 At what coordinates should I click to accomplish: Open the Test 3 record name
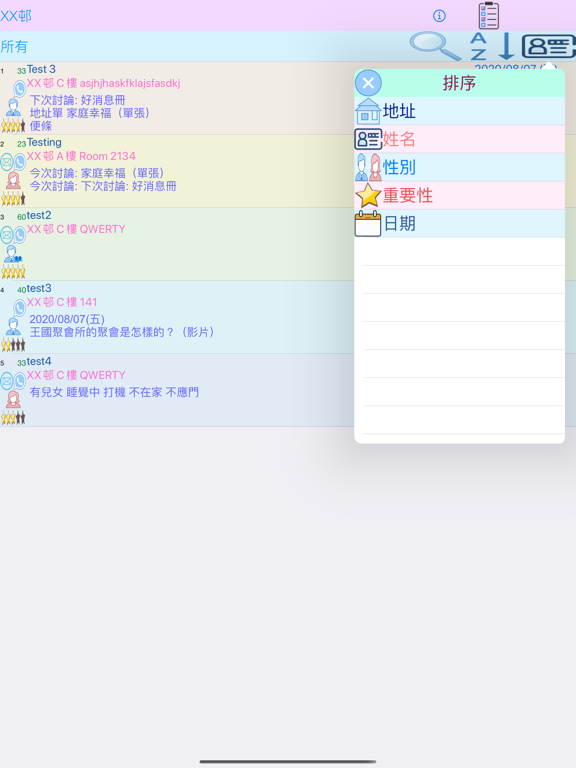(41, 69)
